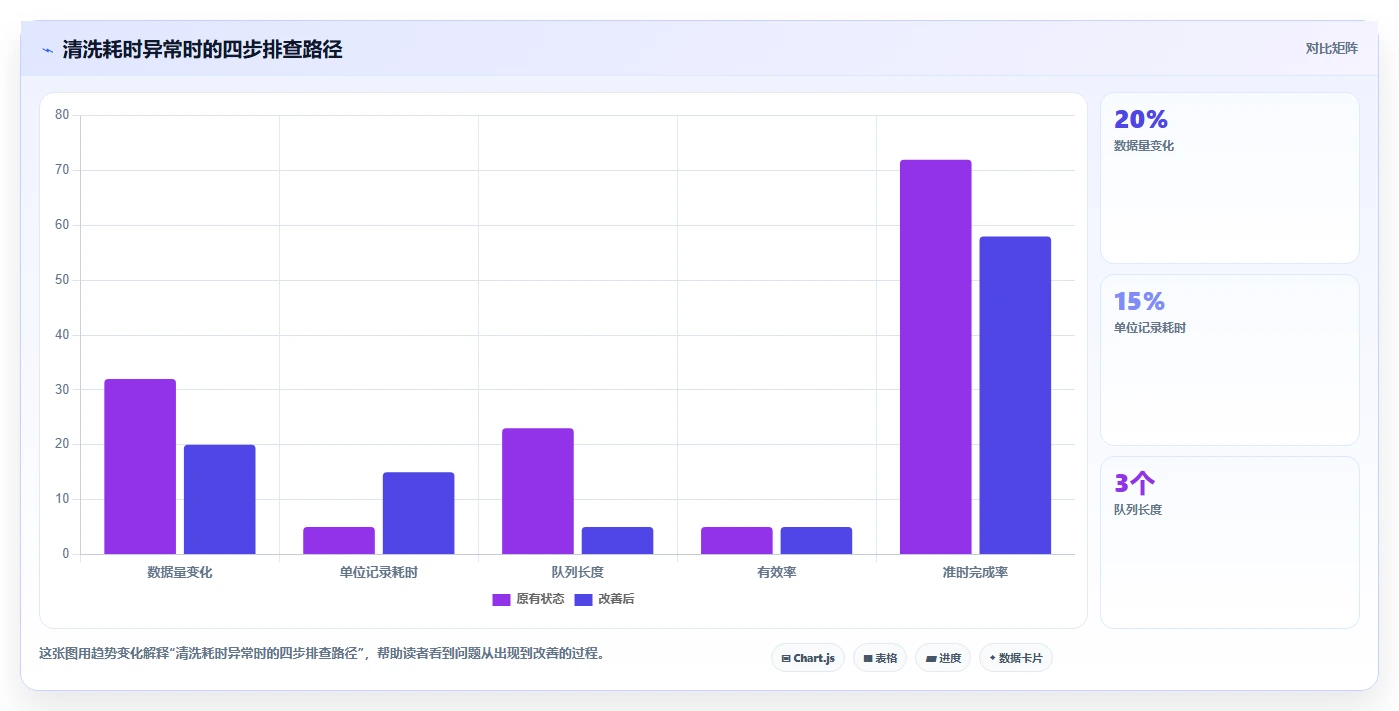The height and width of the screenshot is (711, 1399).
Task: Click the 20 y-axis tick label
Action: click(62, 444)
